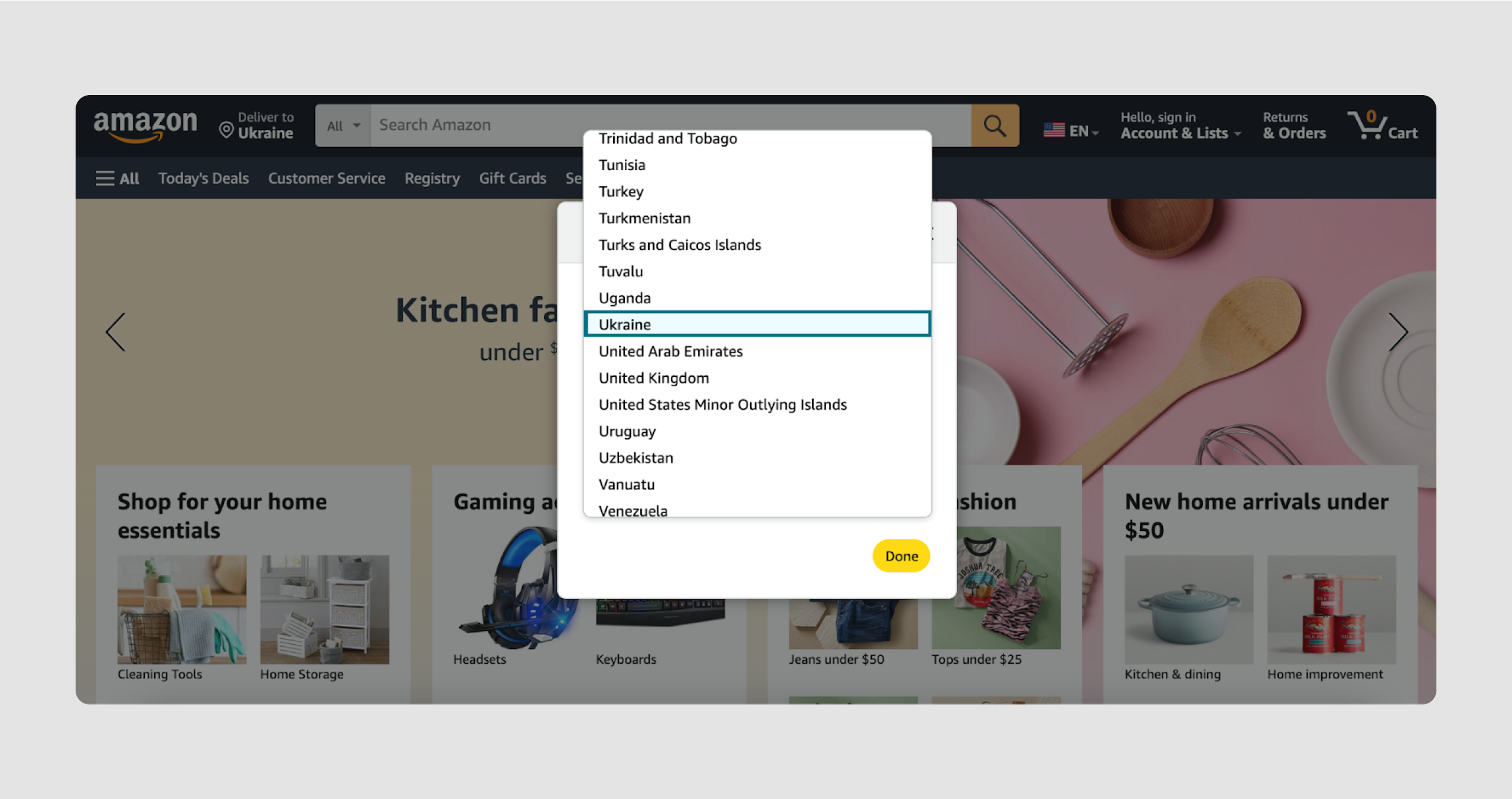Click the Amazon logo
Viewport: 1512px width, 799px height.
pos(145,126)
